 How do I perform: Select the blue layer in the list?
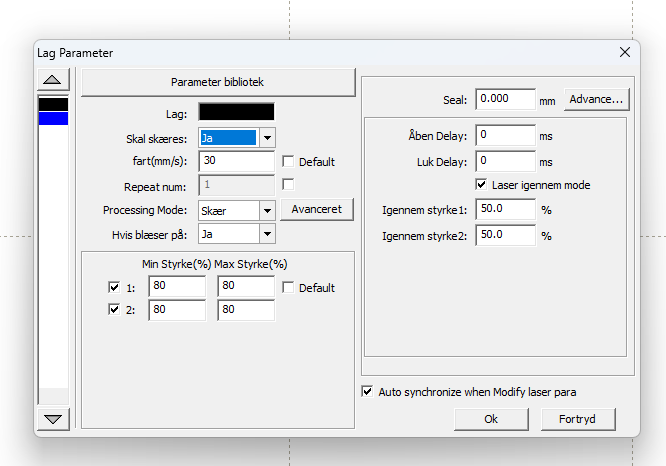point(54,119)
